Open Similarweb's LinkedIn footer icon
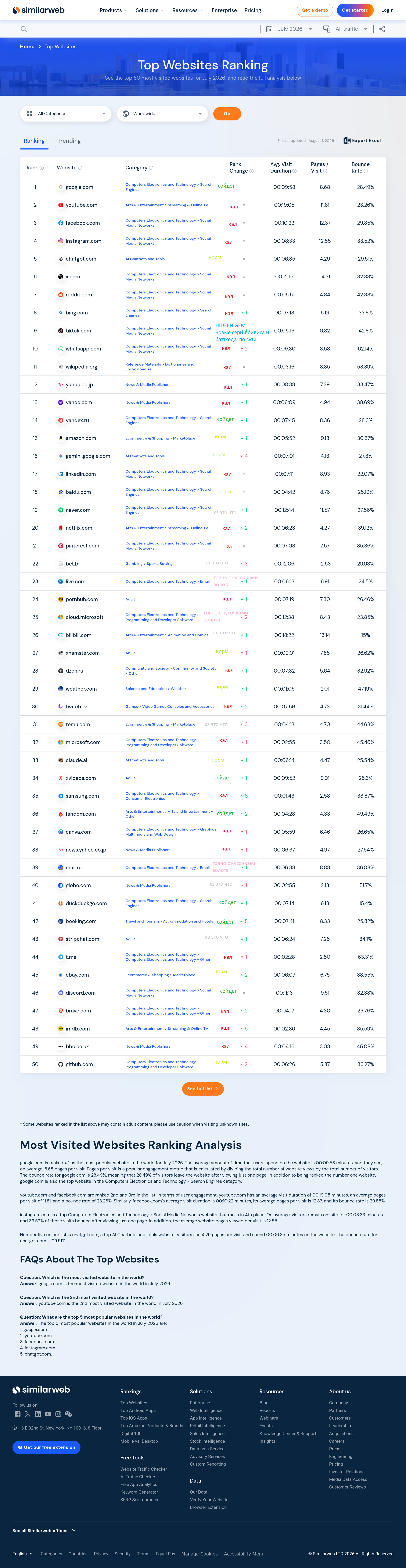 click(38, 1414)
